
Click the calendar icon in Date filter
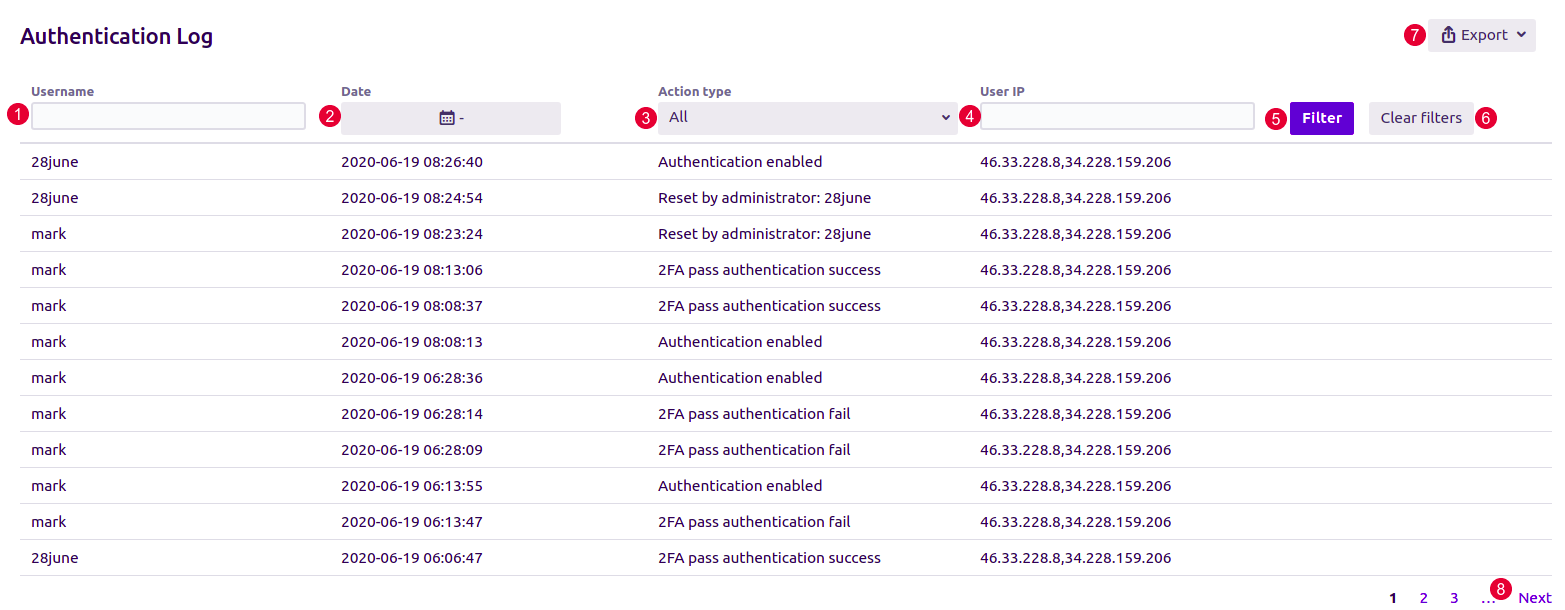point(447,118)
